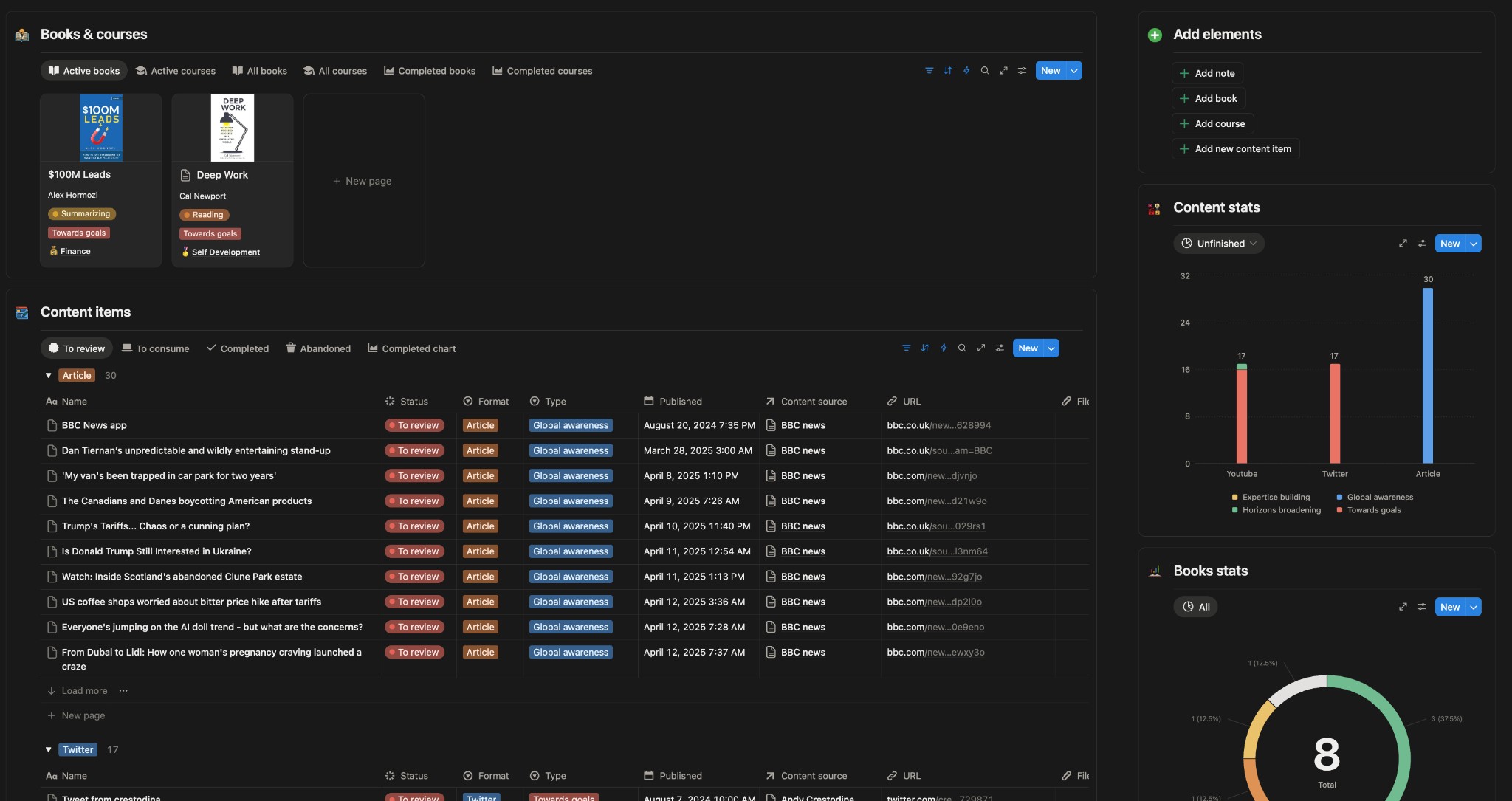Open the sort icon in Books & courses toolbar

point(947,70)
